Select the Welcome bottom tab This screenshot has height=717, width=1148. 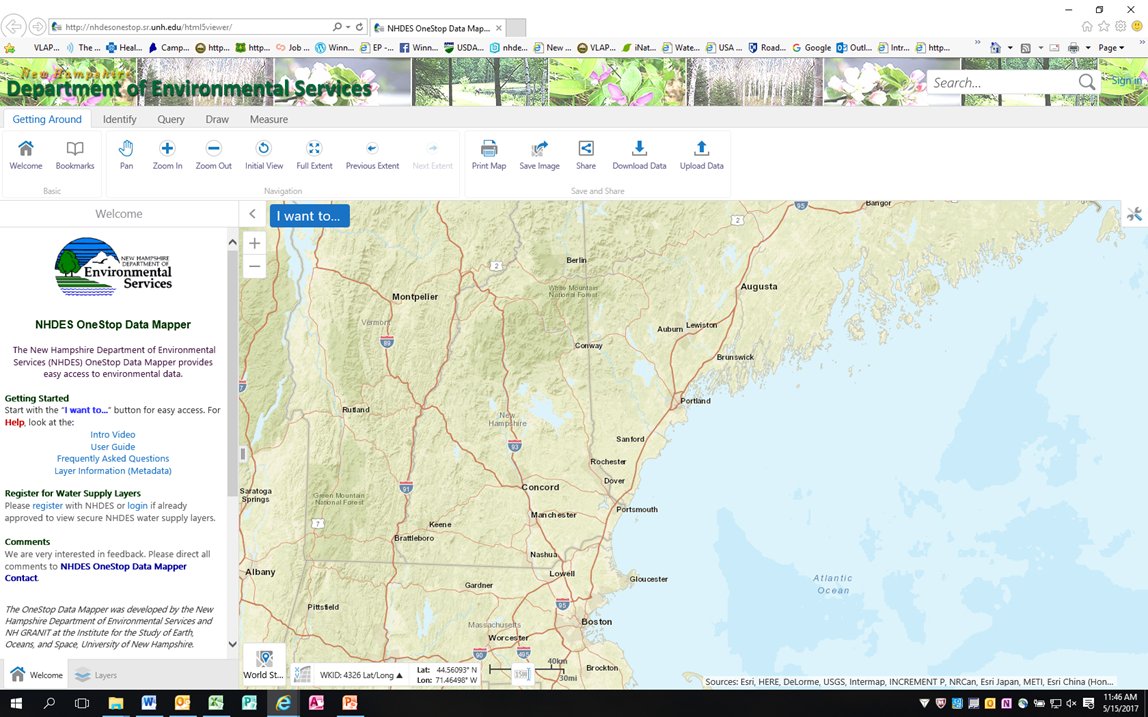pos(35,675)
